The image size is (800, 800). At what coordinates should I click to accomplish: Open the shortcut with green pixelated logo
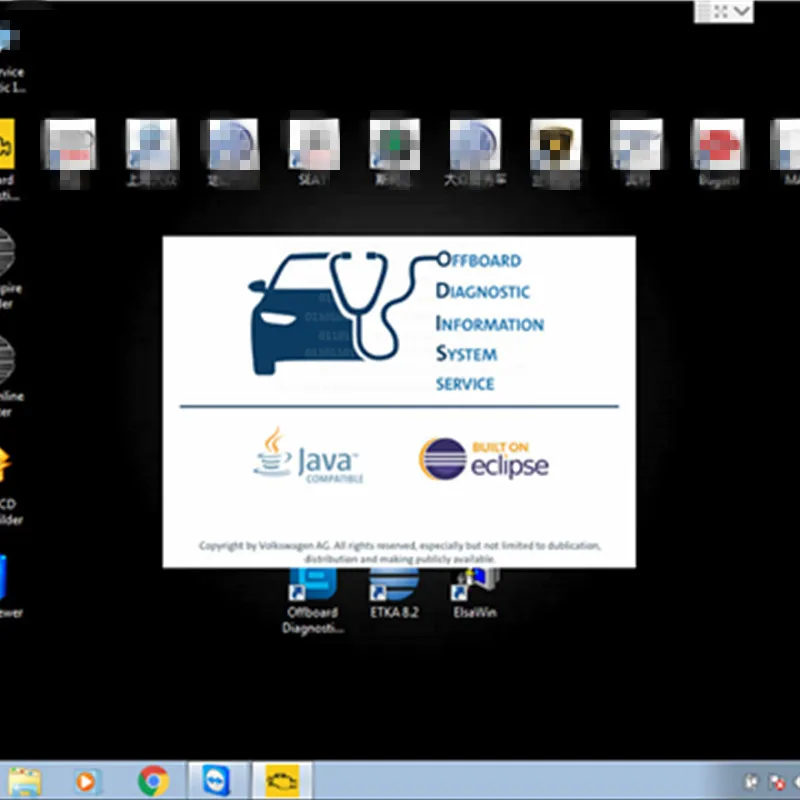[394, 152]
